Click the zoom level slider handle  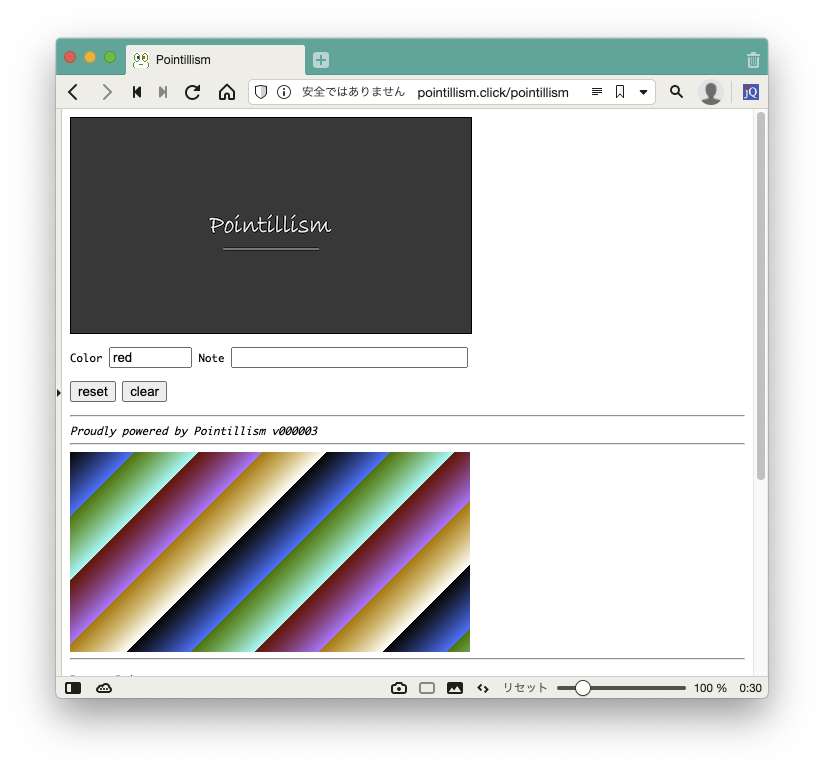(583, 688)
